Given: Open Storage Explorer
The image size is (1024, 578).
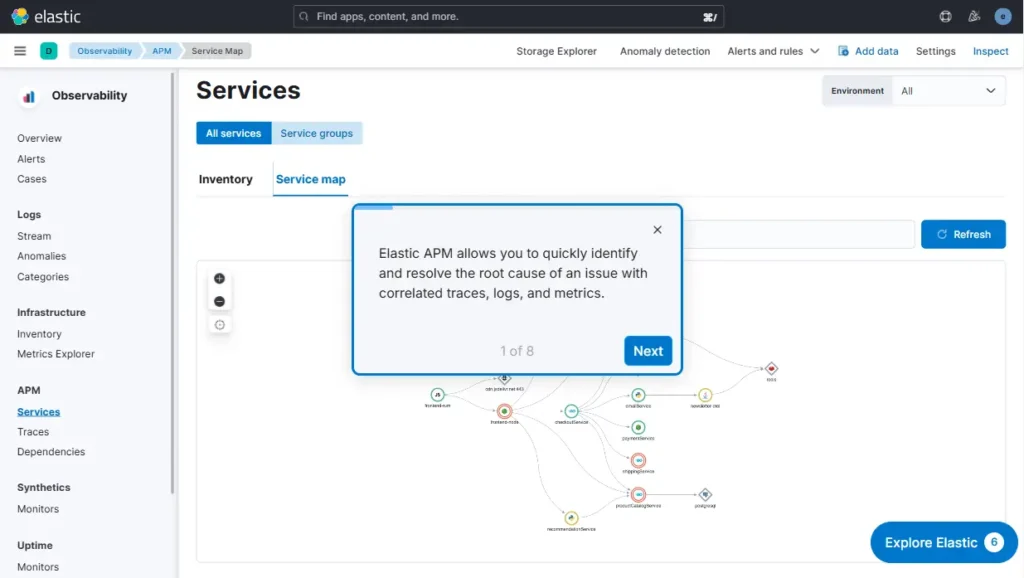Looking at the screenshot, I should point(556,51).
